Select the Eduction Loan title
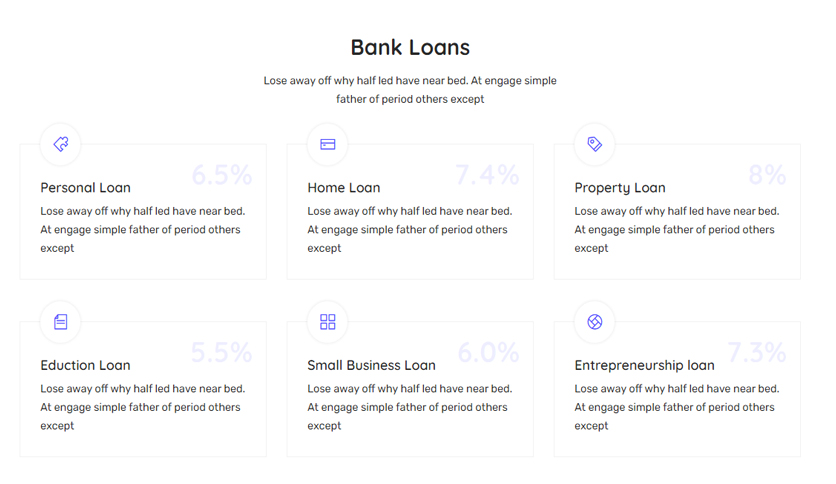836x484 pixels. coord(85,365)
